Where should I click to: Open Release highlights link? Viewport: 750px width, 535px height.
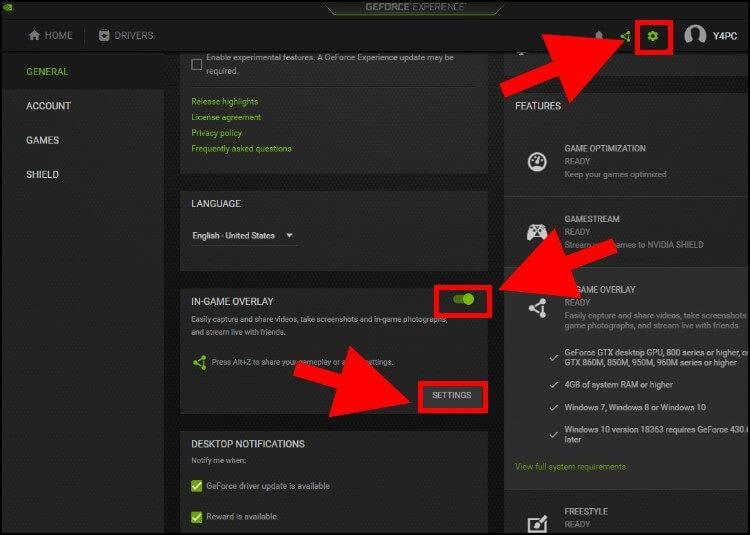[x=224, y=102]
